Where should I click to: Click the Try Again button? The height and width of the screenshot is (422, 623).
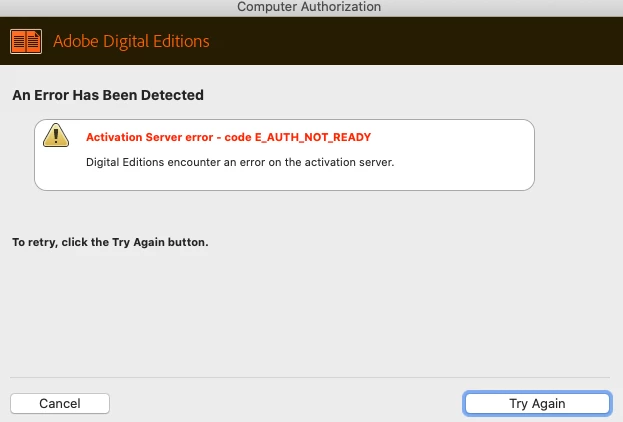[x=537, y=403]
